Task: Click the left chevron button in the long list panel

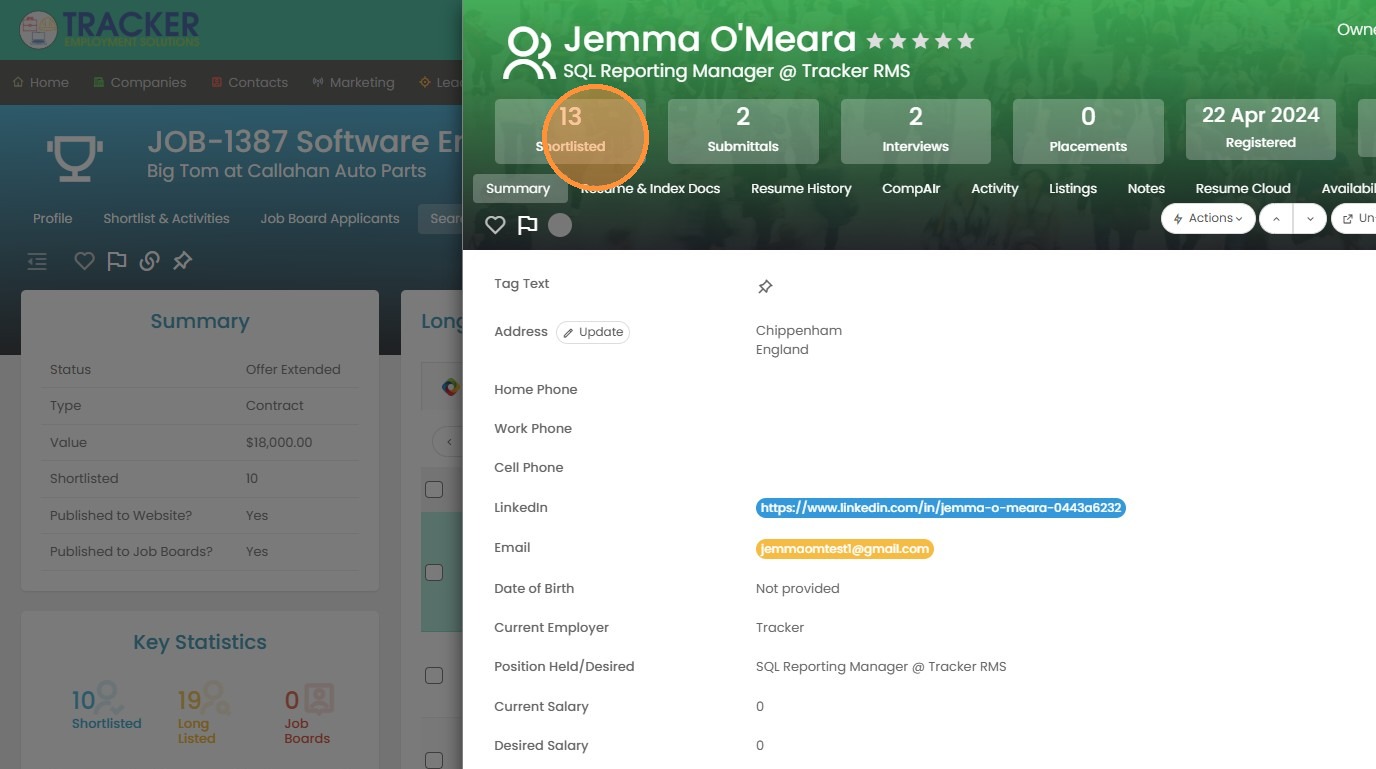Action: click(450, 441)
